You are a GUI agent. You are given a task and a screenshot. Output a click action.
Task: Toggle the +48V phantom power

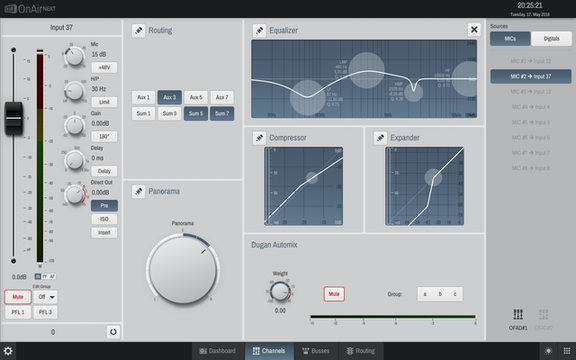[104, 67]
